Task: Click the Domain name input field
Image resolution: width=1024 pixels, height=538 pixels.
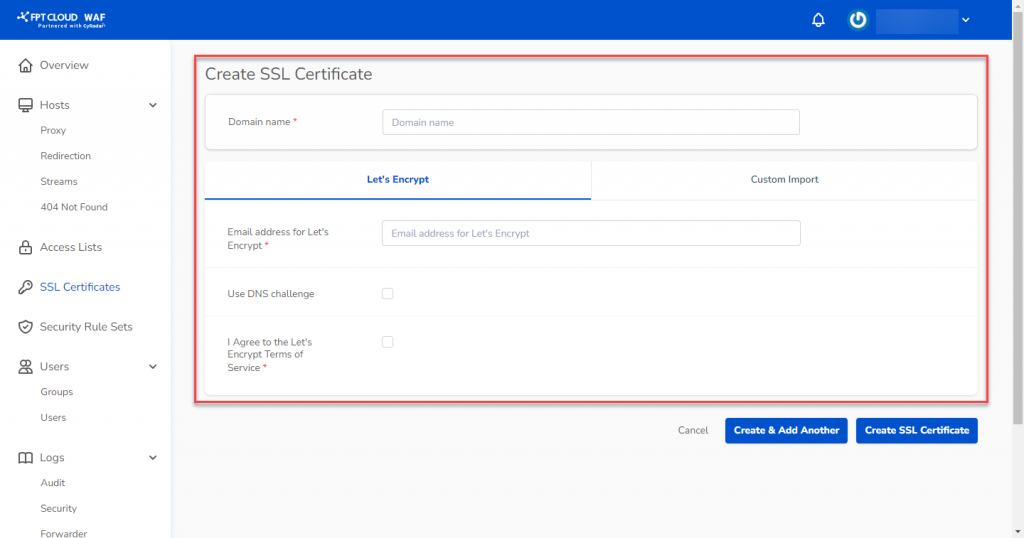Action: tap(590, 122)
